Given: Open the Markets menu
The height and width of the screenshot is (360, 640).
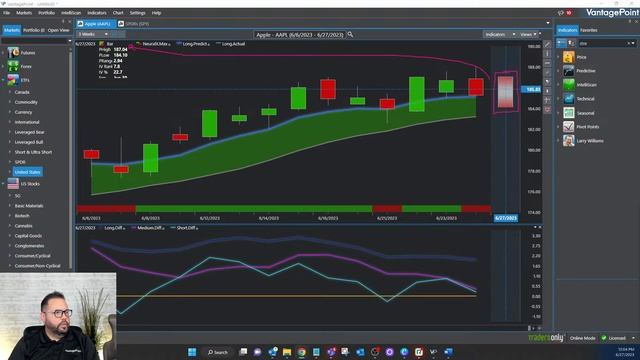Looking at the screenshot, I should (x=24, y=13).
